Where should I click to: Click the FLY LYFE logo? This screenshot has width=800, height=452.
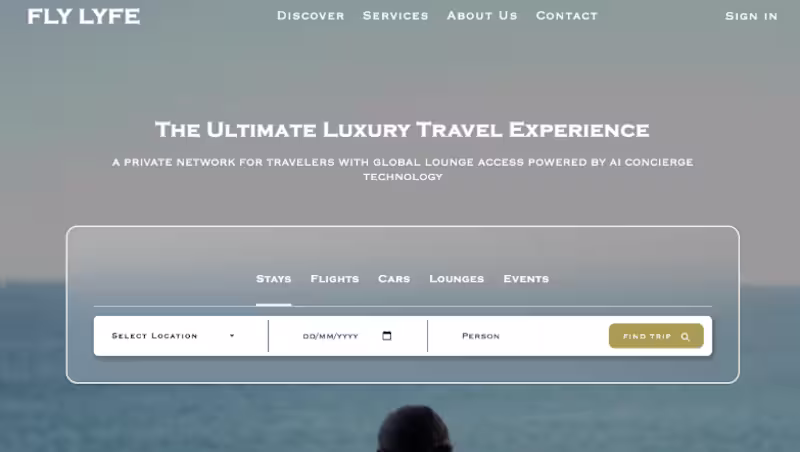pos(84,16)
